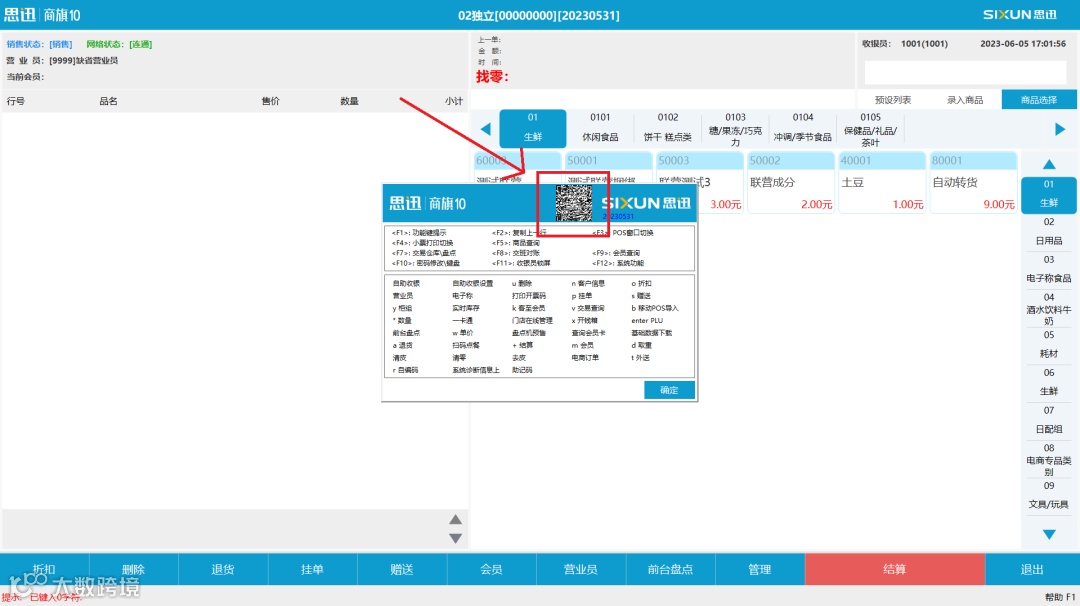
Task: Click 扫码点餐 in the help dialog
Action: pyautogui.click(x=466, y=346)
